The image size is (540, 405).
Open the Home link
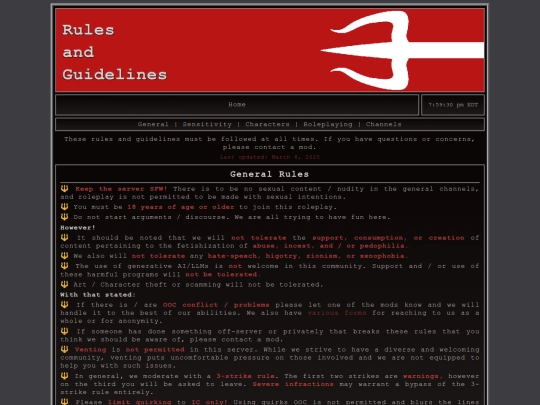[237, 105]
